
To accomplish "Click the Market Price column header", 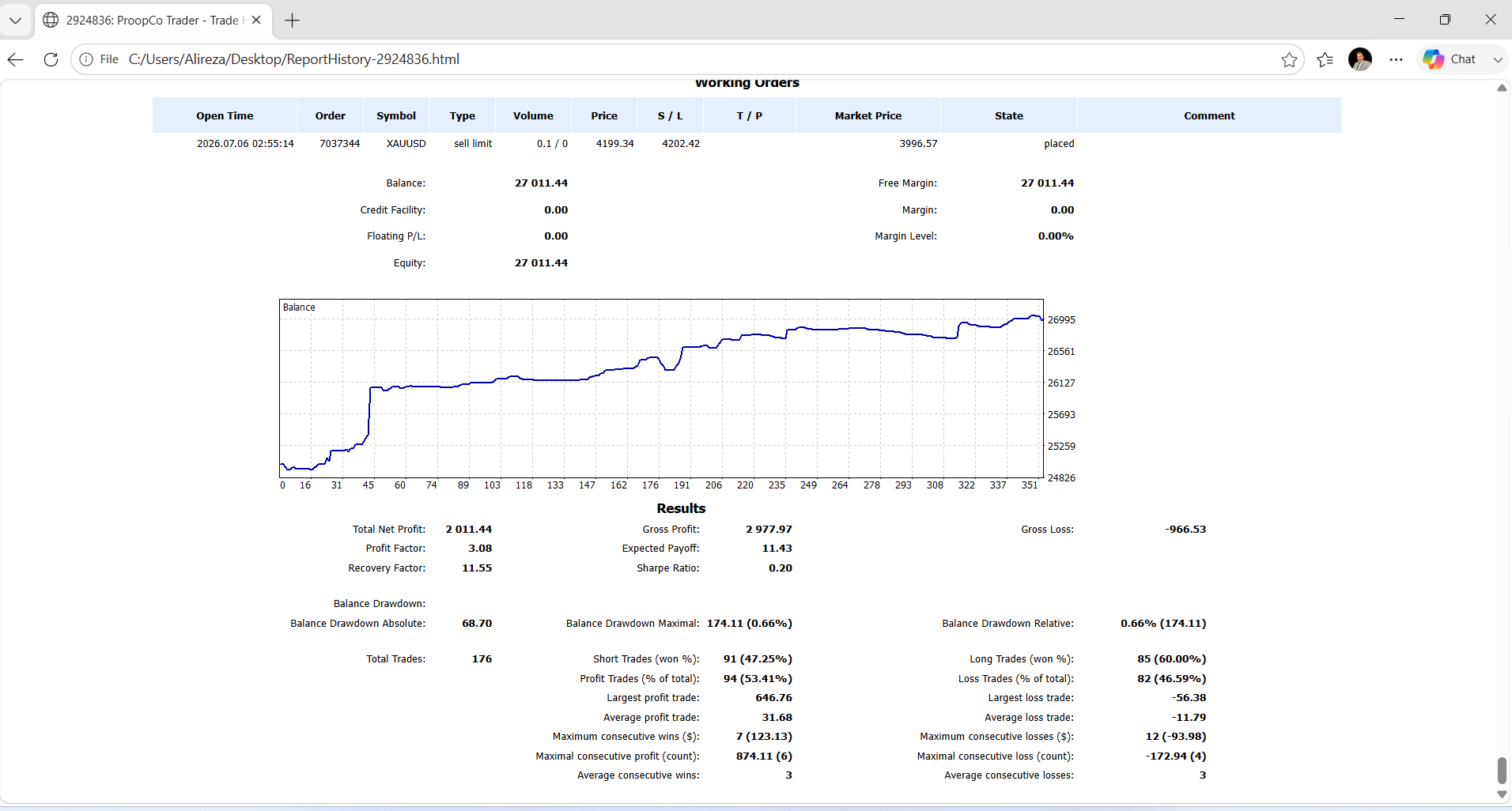I will 868,115.
